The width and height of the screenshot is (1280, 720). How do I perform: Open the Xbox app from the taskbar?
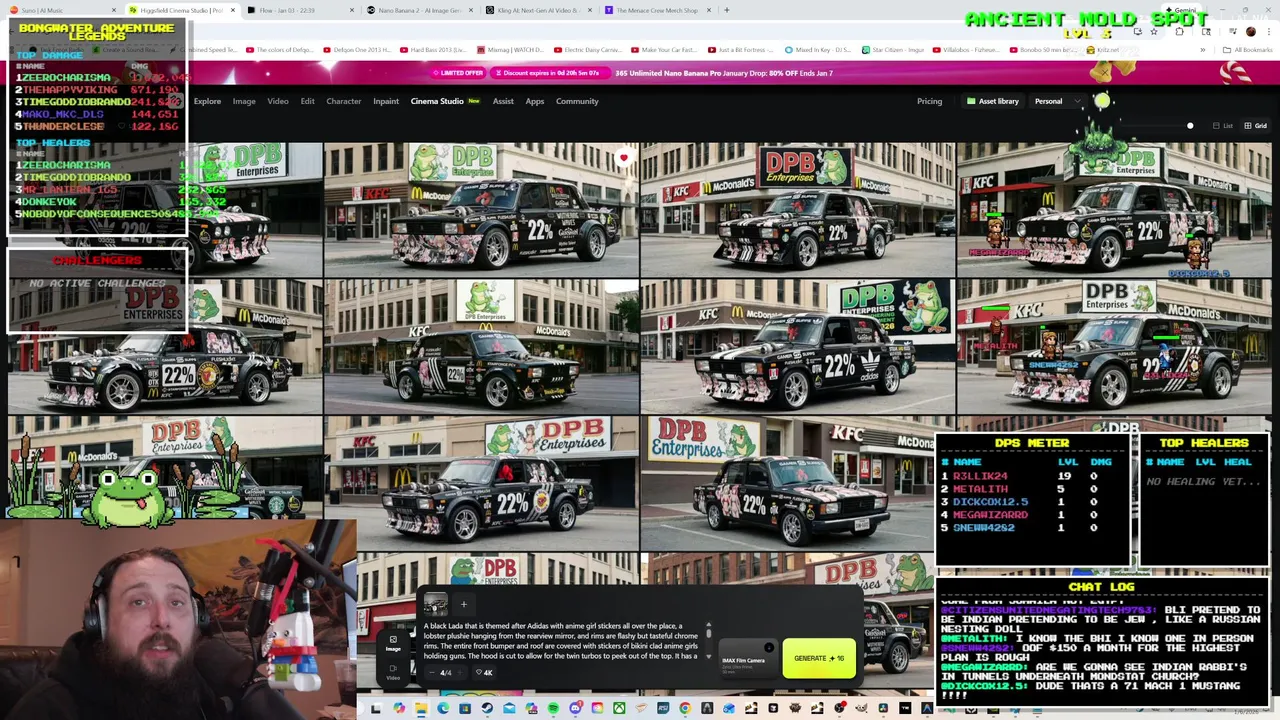(619, 708)
